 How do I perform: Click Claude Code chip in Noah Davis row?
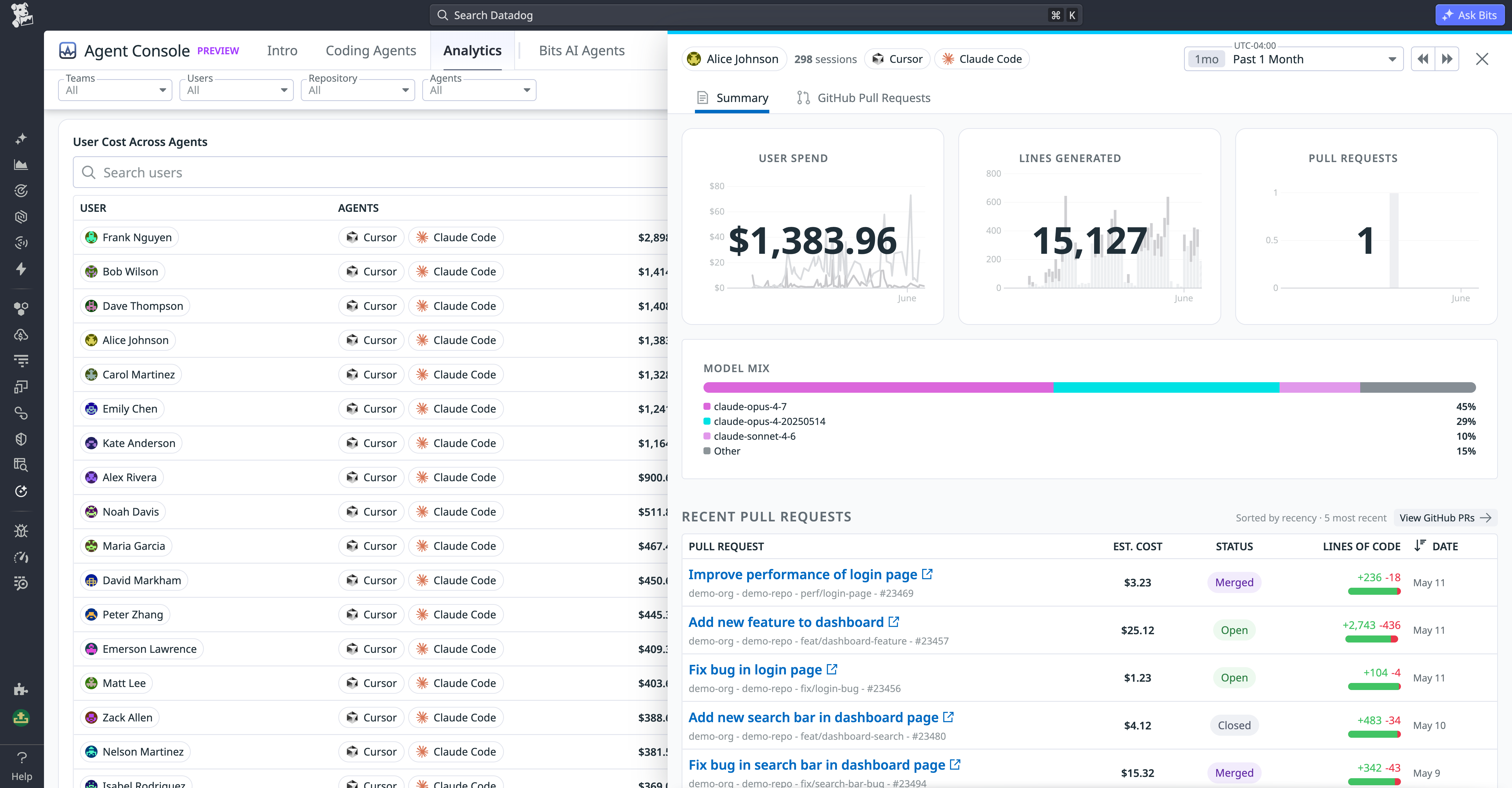[456, 511]
